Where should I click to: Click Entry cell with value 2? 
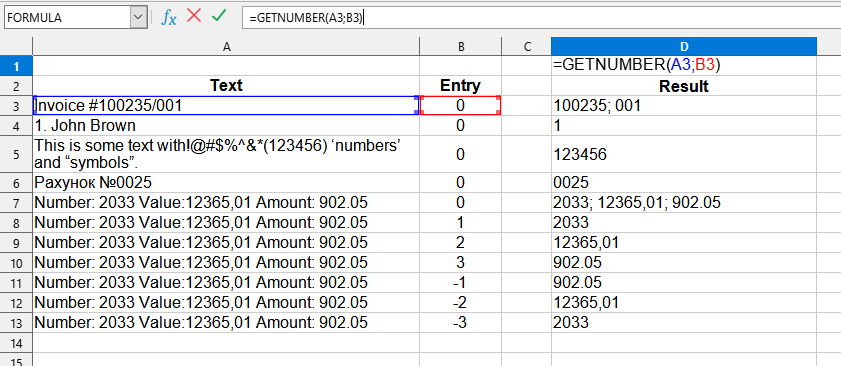(x=460, y=243)
